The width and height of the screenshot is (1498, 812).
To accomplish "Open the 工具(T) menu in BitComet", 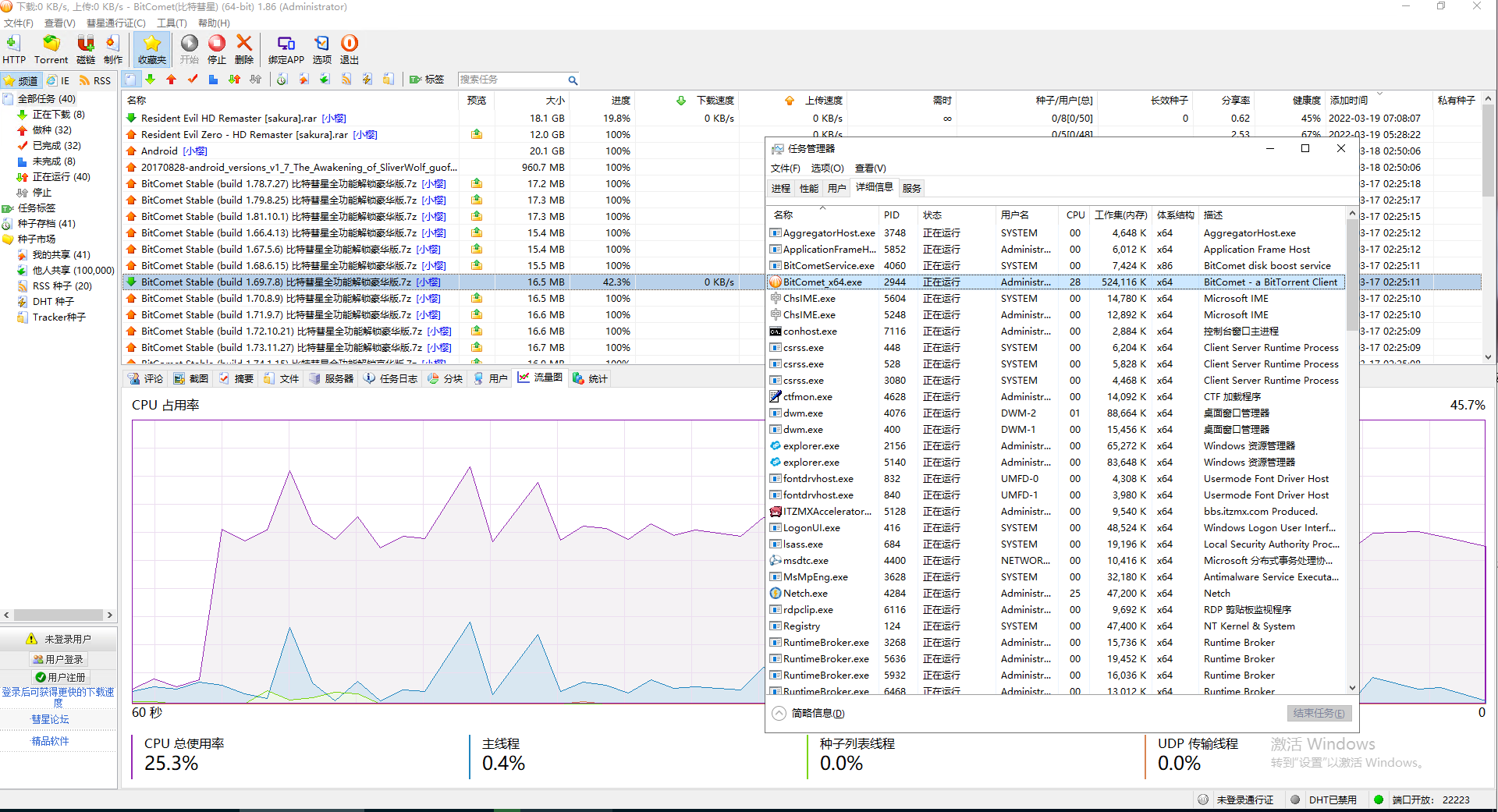I will click(x=171, y=23).
